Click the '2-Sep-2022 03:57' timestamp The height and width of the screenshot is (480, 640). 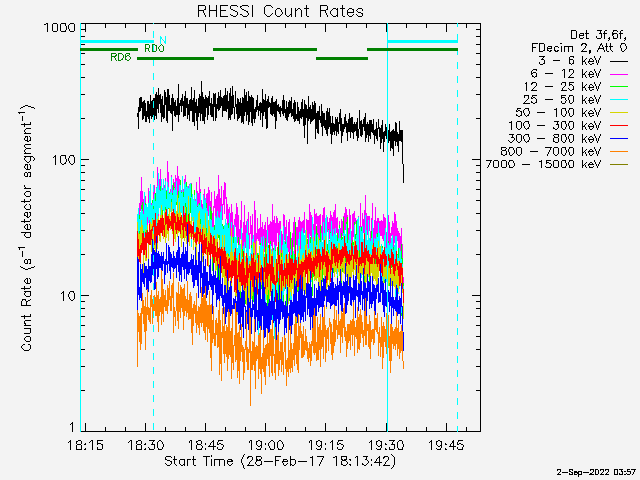pyautogui.click(x=596, y=472)
